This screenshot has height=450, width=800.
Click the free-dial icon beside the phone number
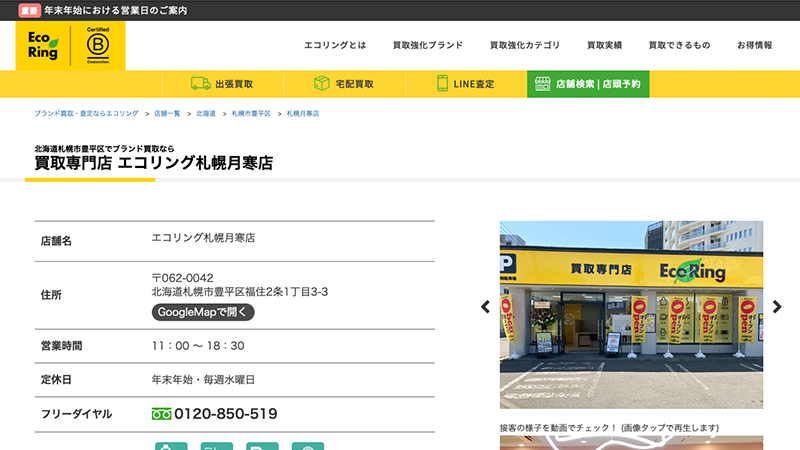click(161, 414)
